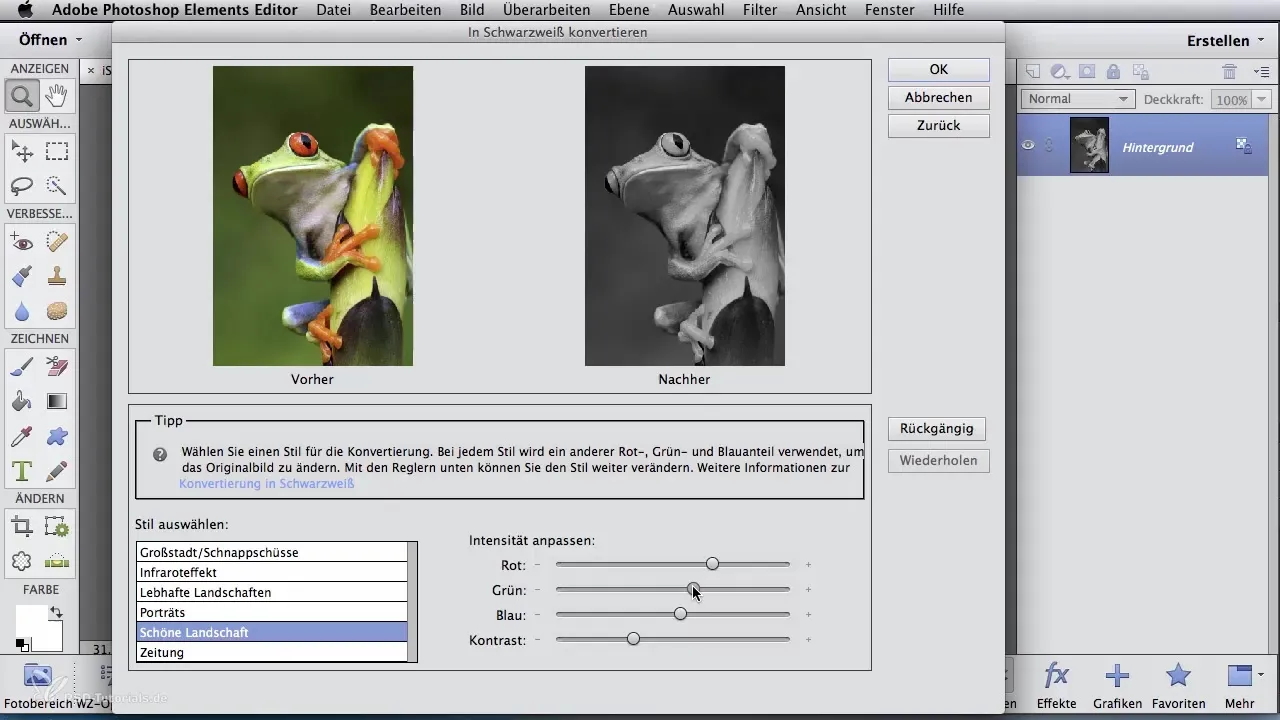Select the Cookie Cutter flower tool
This screenshot has width=1280, height=720.
[x=22, y=561]
